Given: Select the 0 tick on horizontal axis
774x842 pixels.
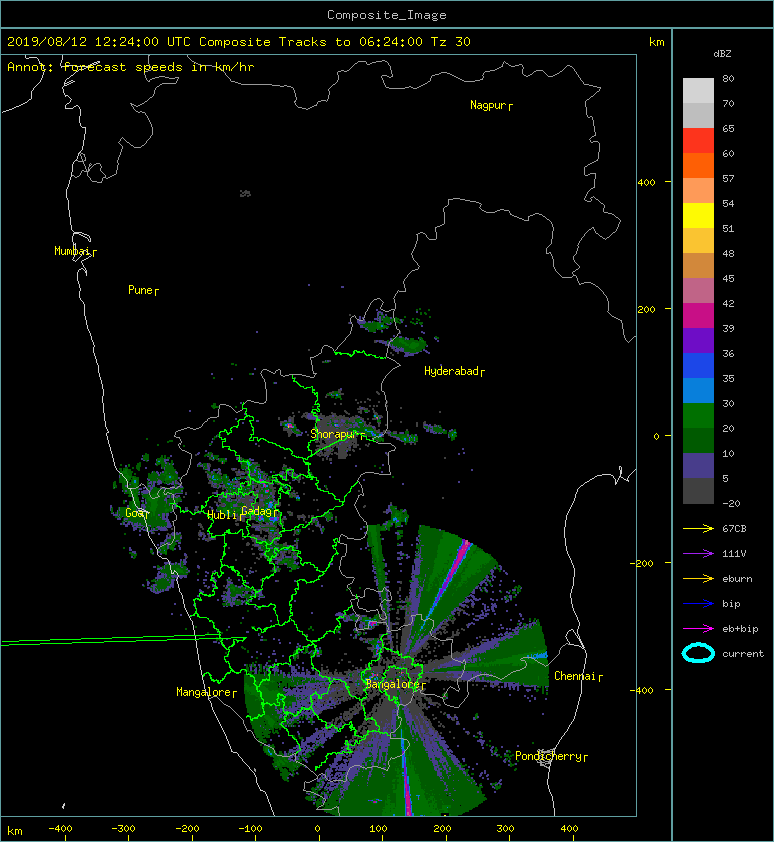Looking at the screenshot, I should tap(317, 829).
